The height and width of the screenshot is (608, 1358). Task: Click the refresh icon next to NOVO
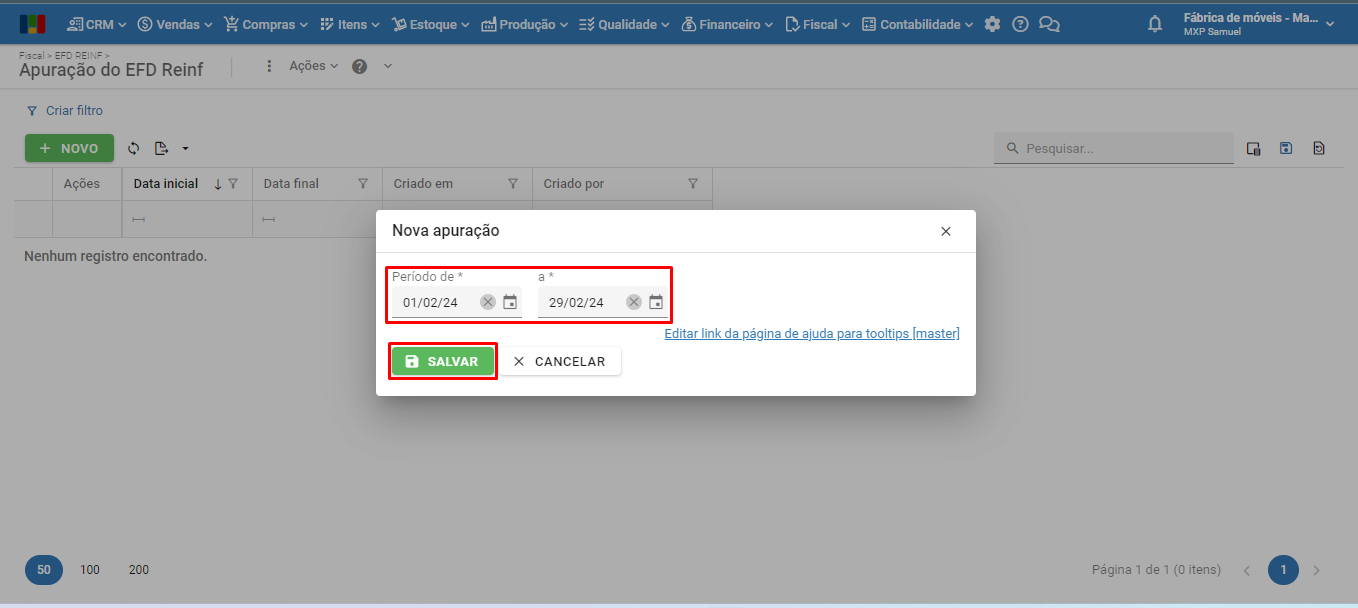[134, 148]
